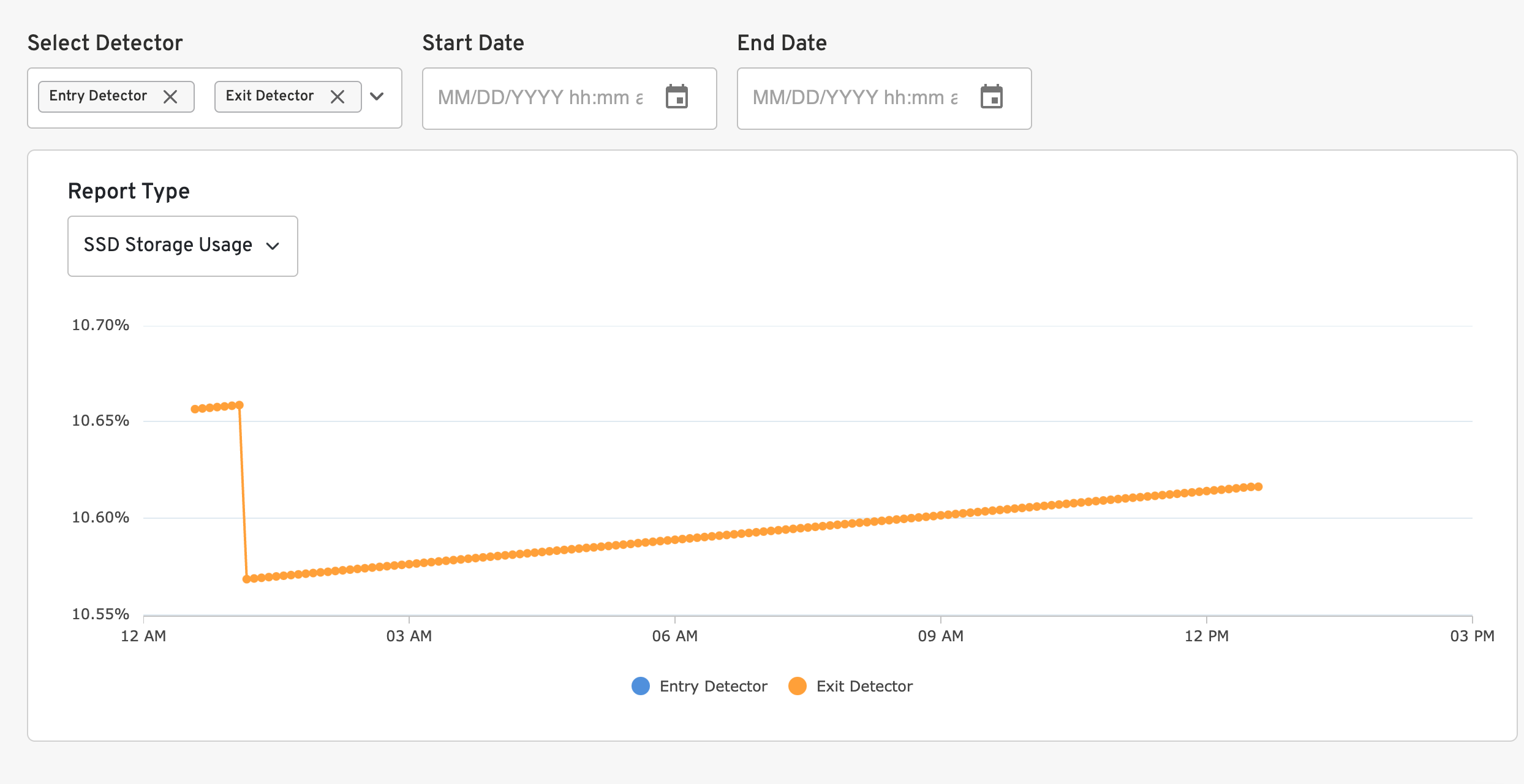Image resolution: width=1524 pixels, height=784 pixels.
Task: Click the 06 AM x-axis label
Action: (674, 636)
